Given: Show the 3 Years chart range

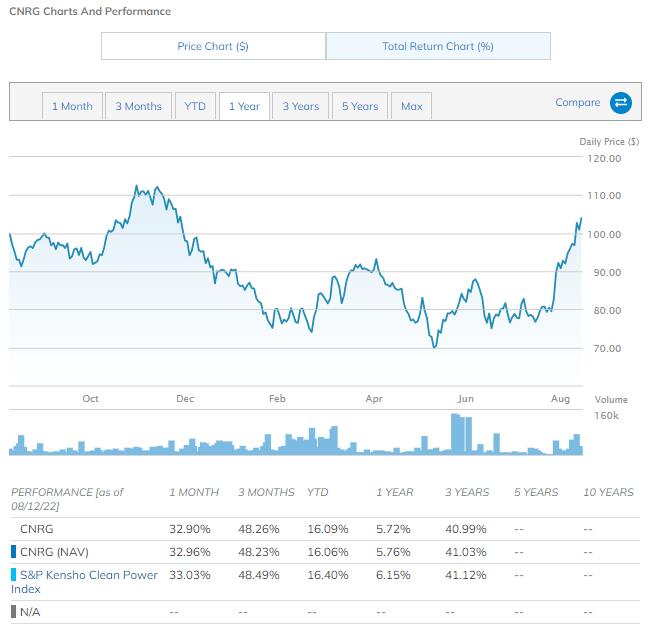Looking at the screenshot, I should (300, 106).
